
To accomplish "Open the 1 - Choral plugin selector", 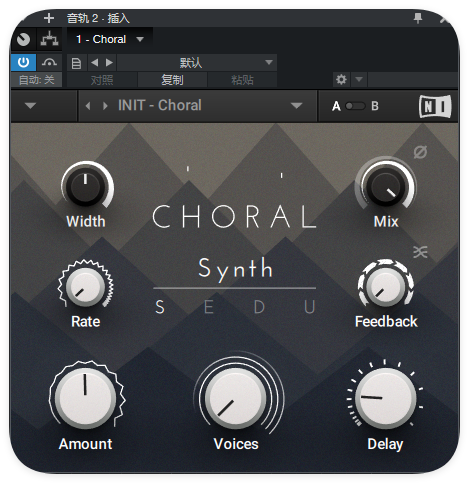I will click(110, 39).
